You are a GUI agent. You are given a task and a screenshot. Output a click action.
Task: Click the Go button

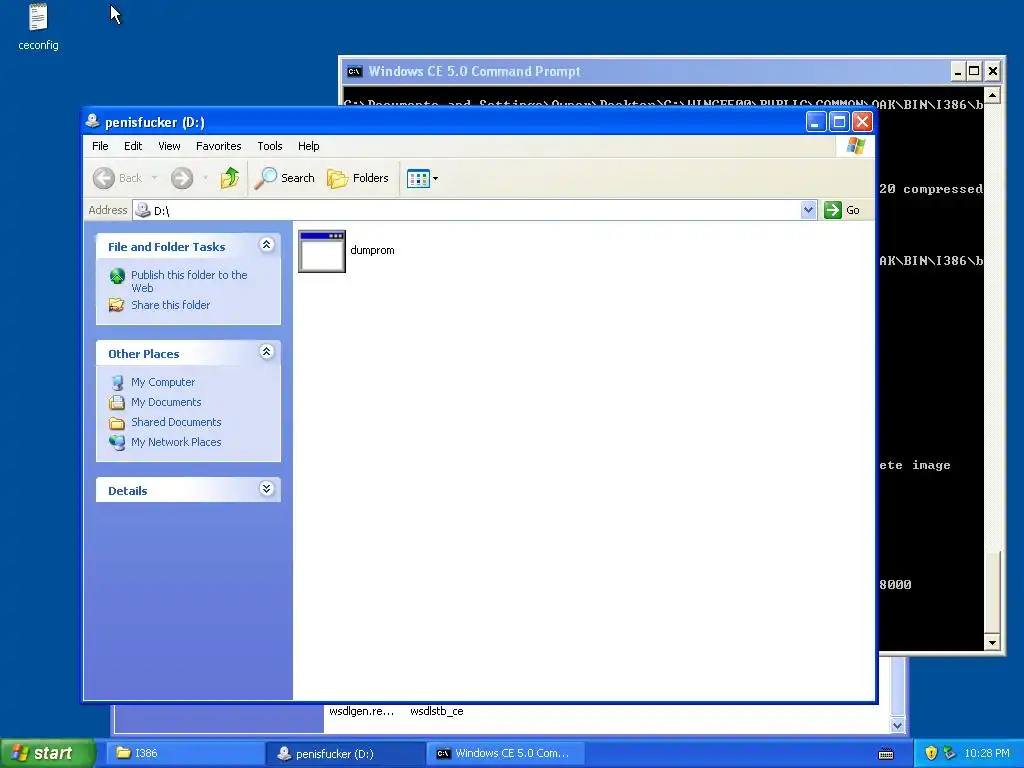pyautogui.click(x=842, y=210)
